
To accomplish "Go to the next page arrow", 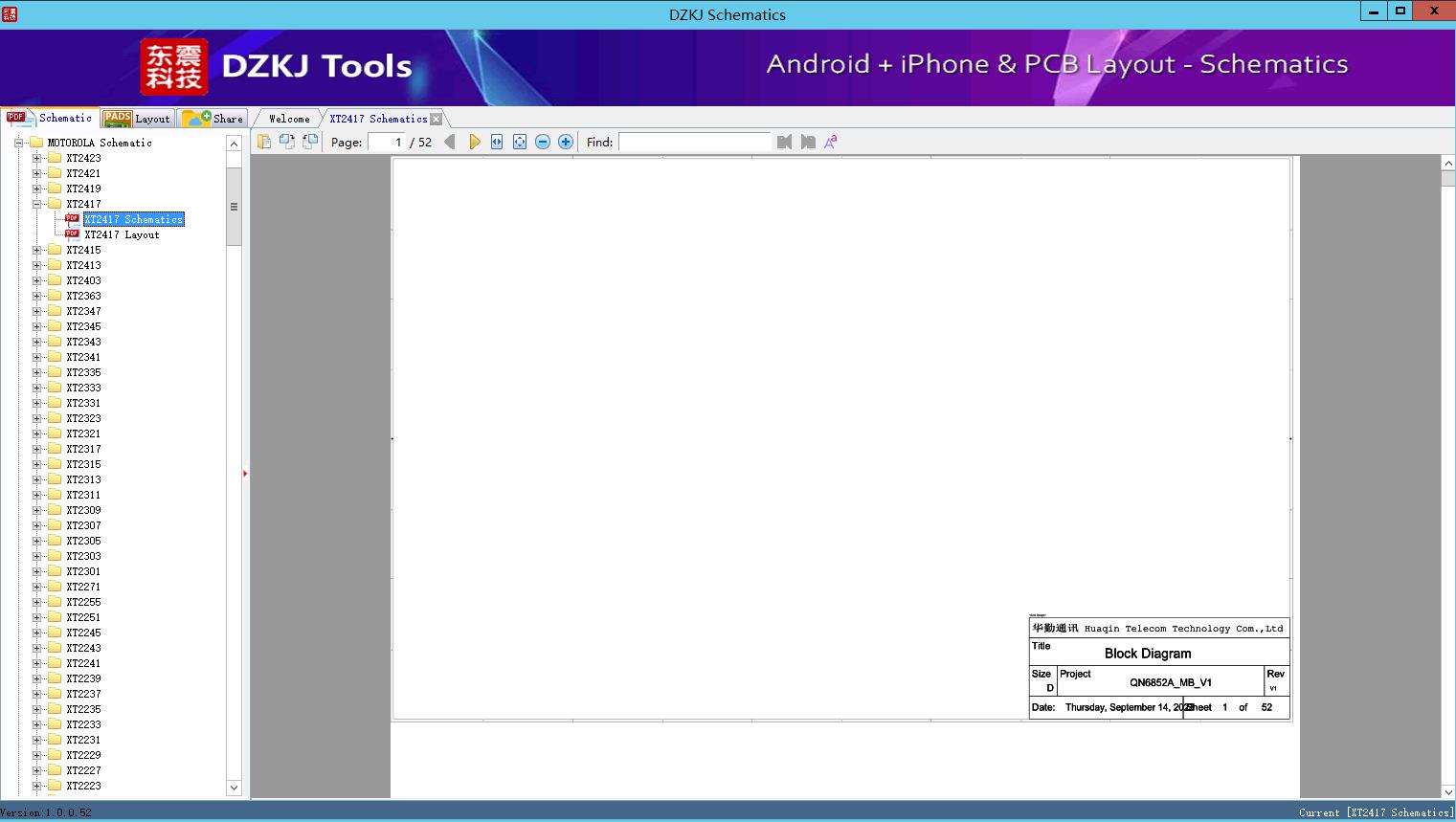I will tap(474, 142).
